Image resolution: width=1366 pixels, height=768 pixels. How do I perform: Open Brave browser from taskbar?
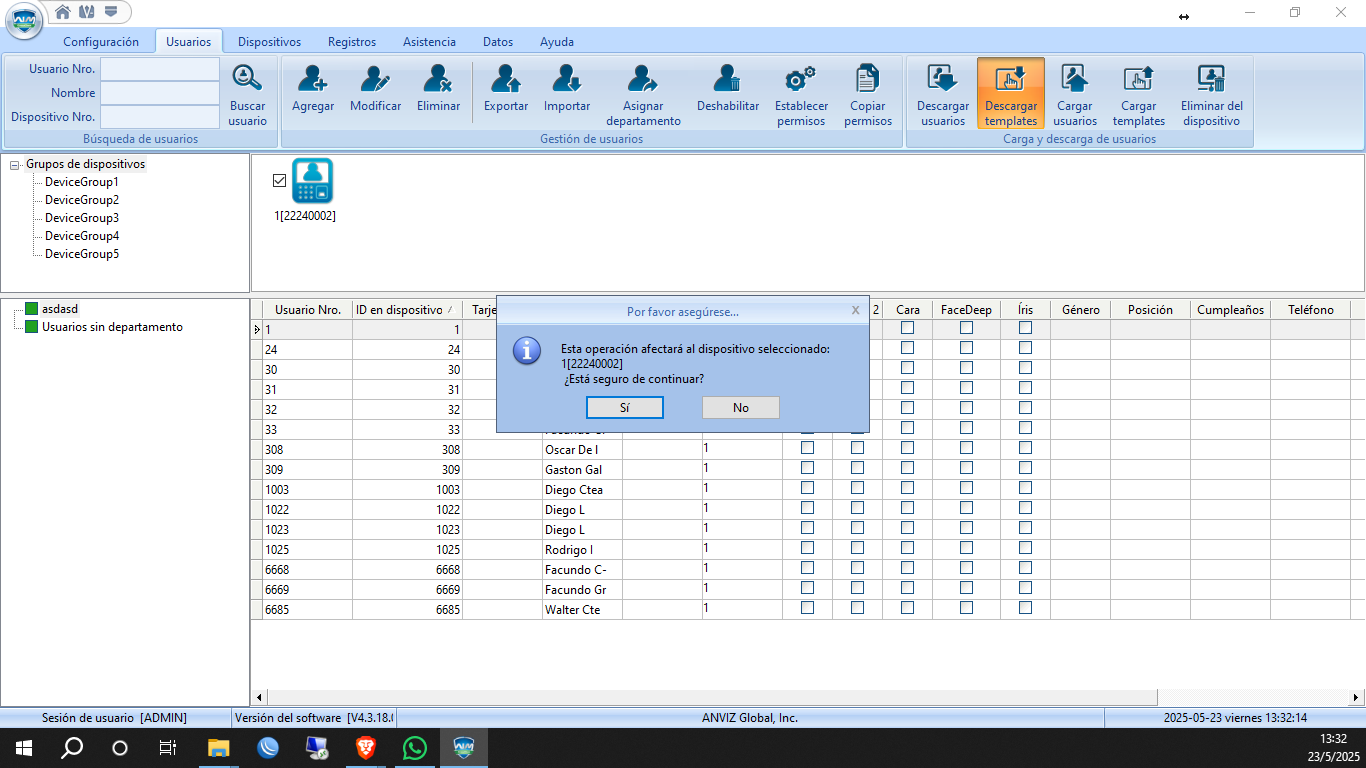[x=365, y=748]
